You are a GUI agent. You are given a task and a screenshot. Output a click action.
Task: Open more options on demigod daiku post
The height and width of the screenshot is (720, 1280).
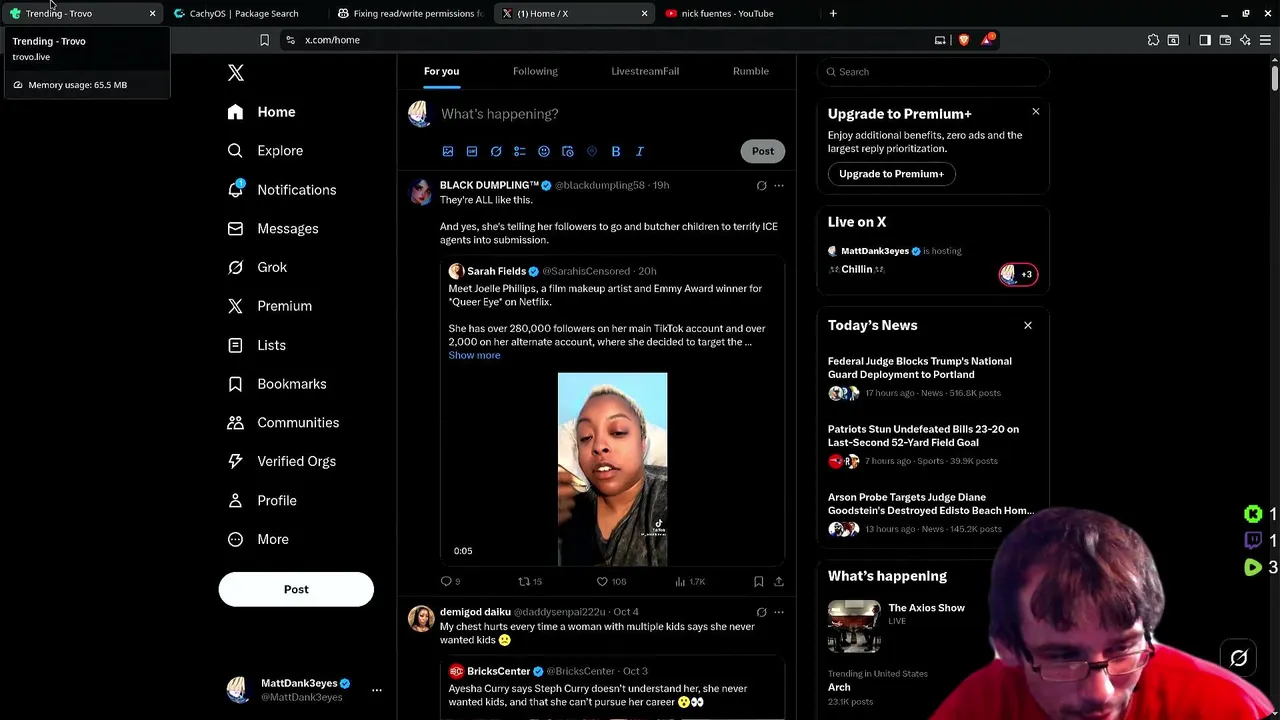pos(779,612)
